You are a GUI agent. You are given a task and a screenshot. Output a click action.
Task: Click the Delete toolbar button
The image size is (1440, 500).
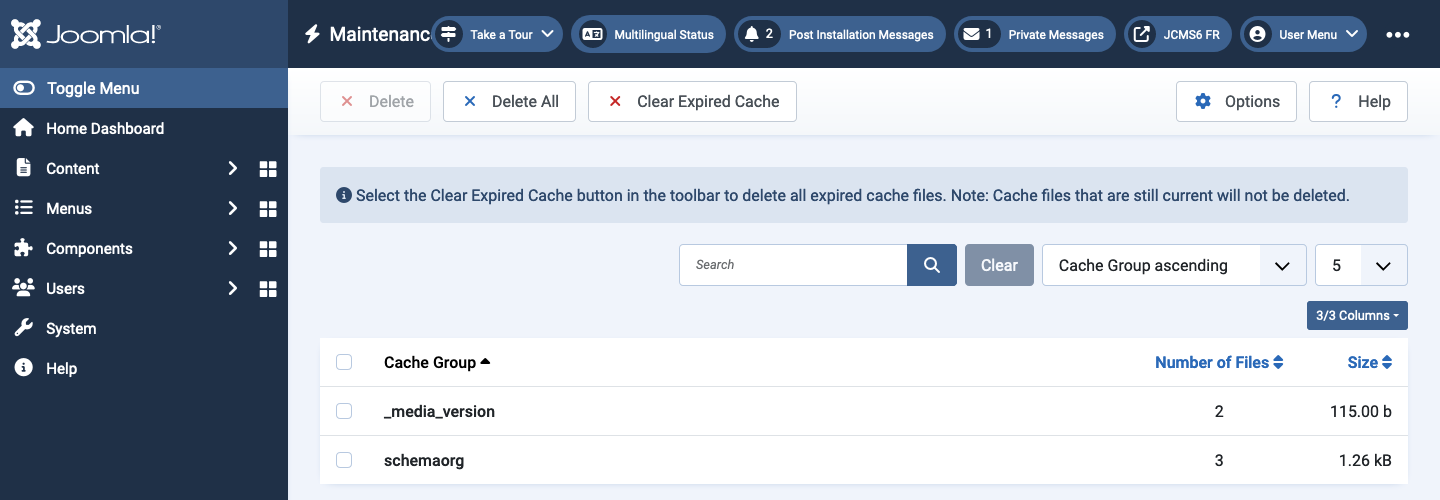375,101
